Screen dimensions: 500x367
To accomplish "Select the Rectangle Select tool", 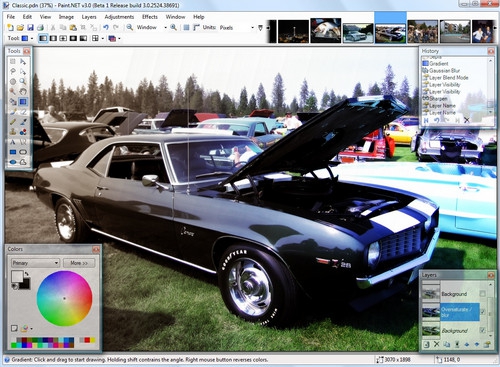I will coord(13,62).
